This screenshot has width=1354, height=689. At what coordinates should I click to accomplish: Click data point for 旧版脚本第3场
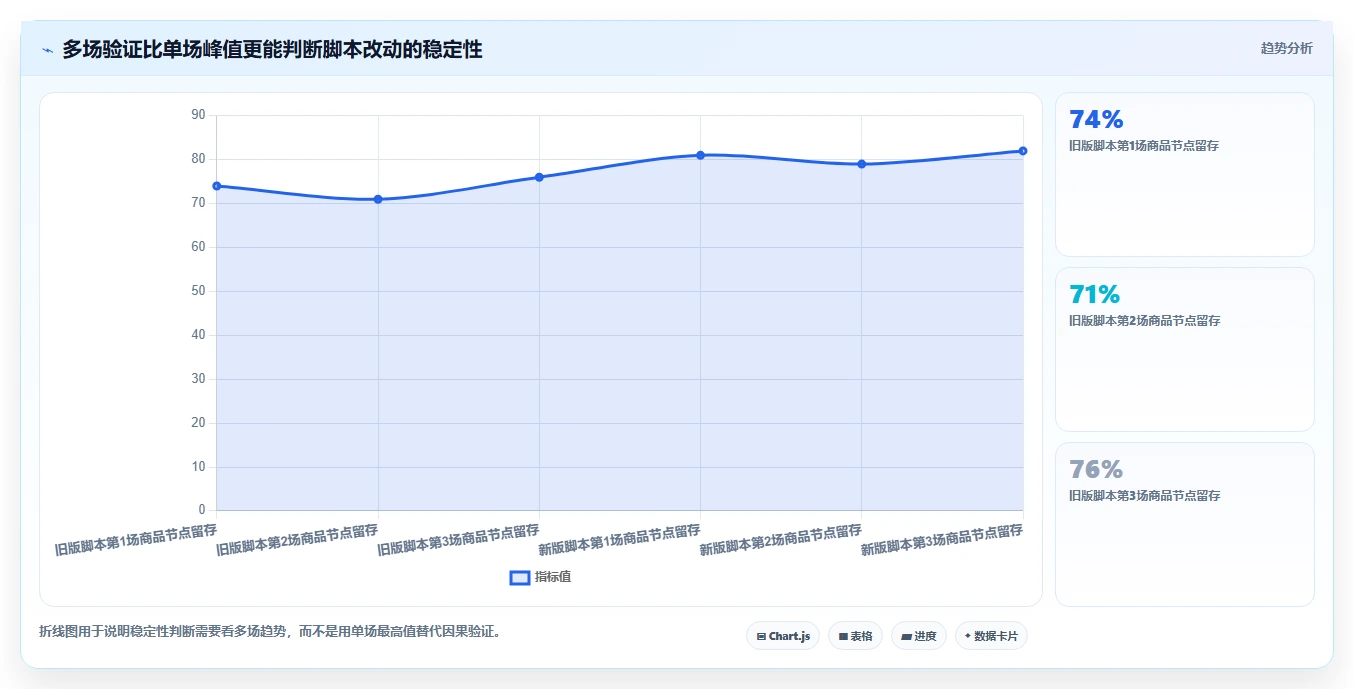point(539,177)
